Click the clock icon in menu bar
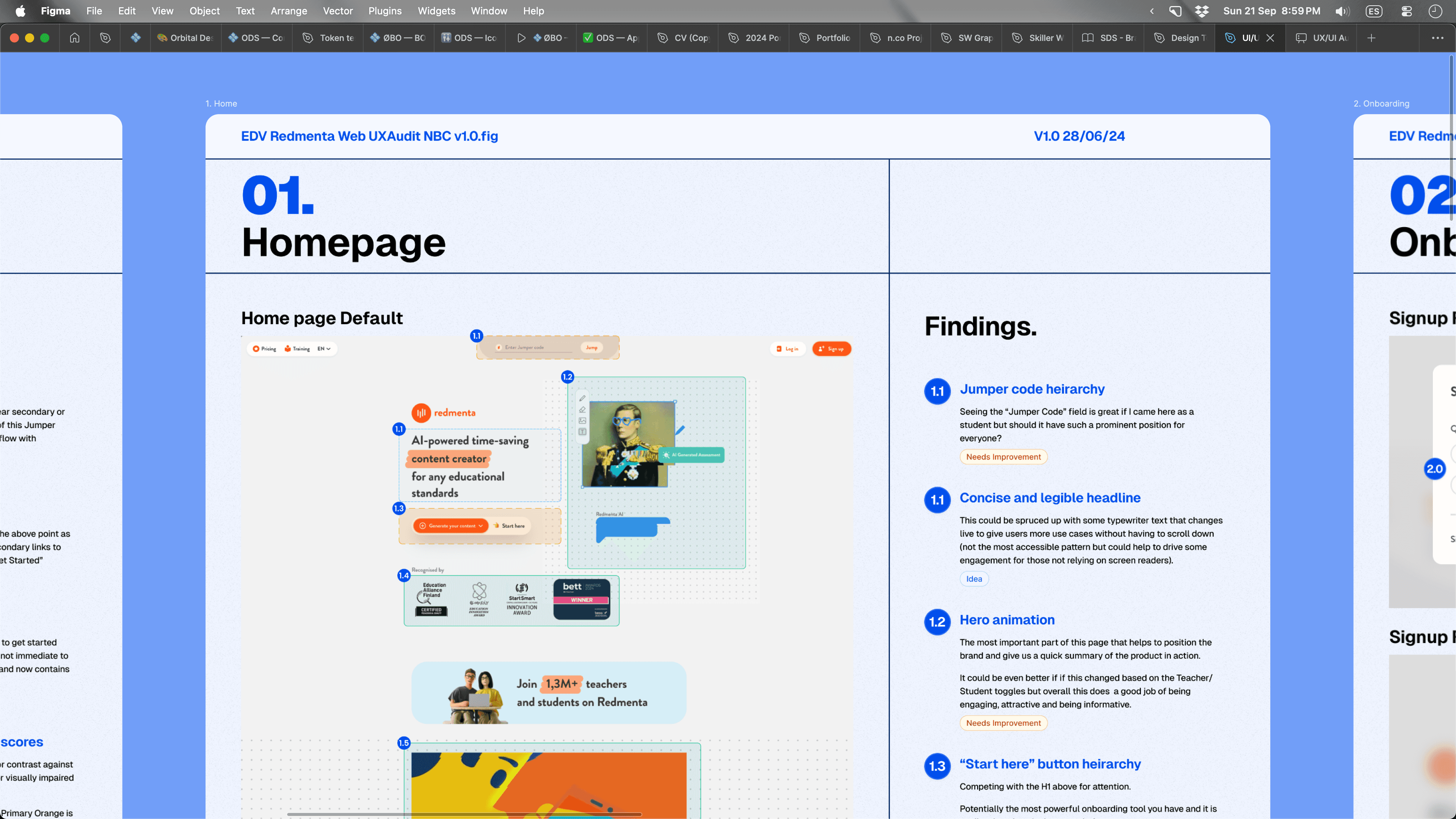This screenshot has width=1456, height=819. coord(1435,11)
